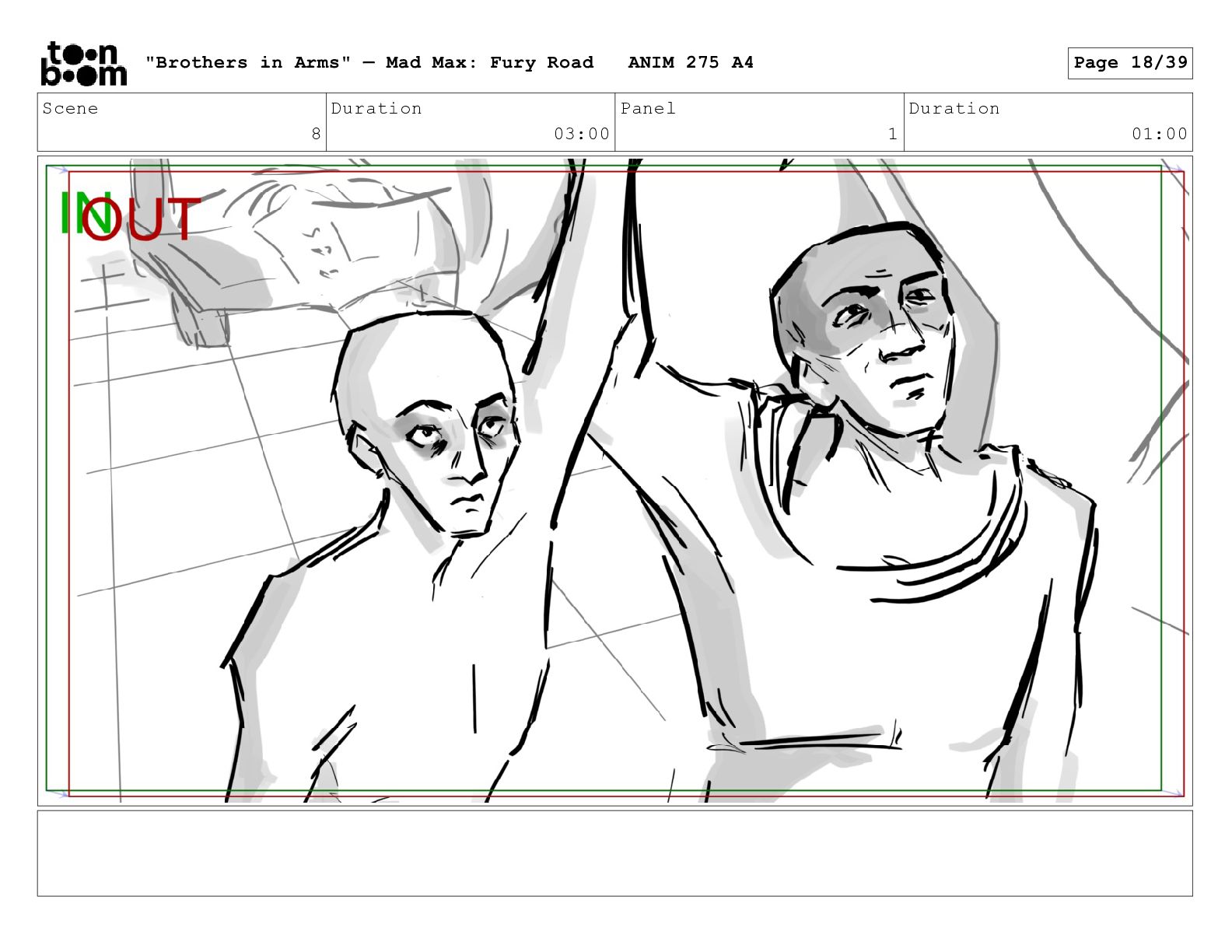Click the Page 18/39 box
Screen dimensions: 1232x952
tap(1130, 63)
